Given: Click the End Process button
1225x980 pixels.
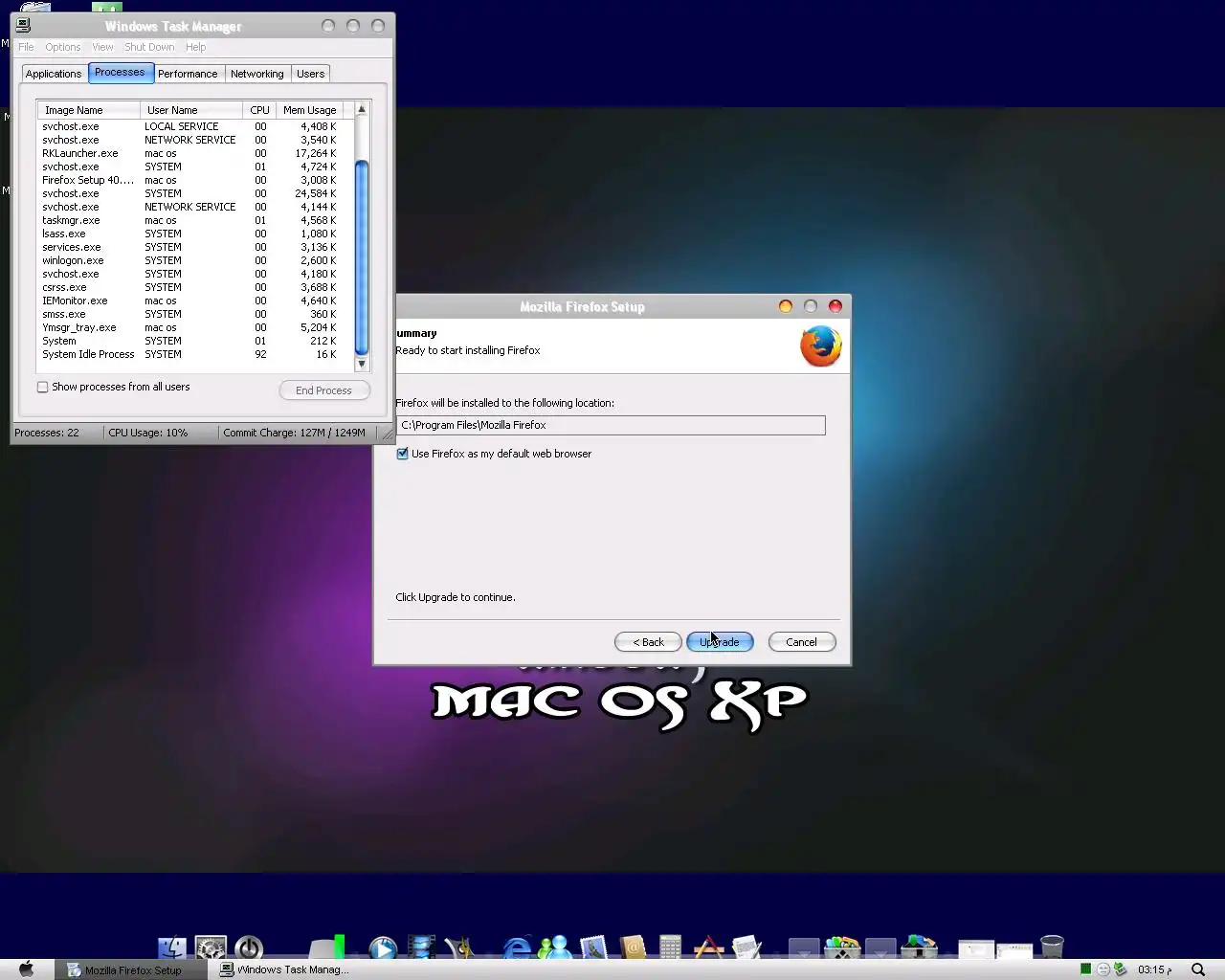Looking at the screenshot, I should tap(324, 390).
